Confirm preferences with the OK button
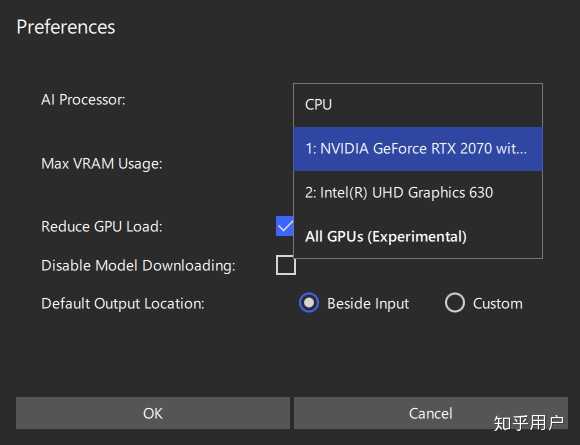580x445 pixels. coord(153,413)
